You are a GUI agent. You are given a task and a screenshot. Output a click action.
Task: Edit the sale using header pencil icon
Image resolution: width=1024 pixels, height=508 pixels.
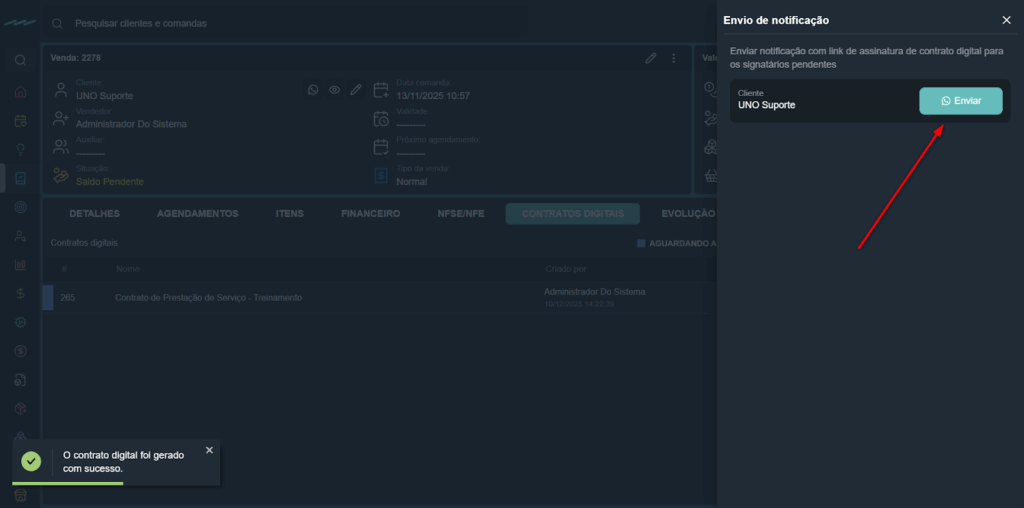pos(651,59)
